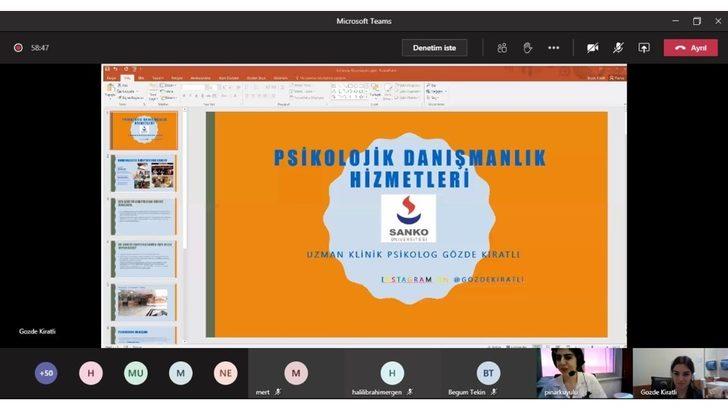Toggle the camera on or off

click(x=592, y=48)
